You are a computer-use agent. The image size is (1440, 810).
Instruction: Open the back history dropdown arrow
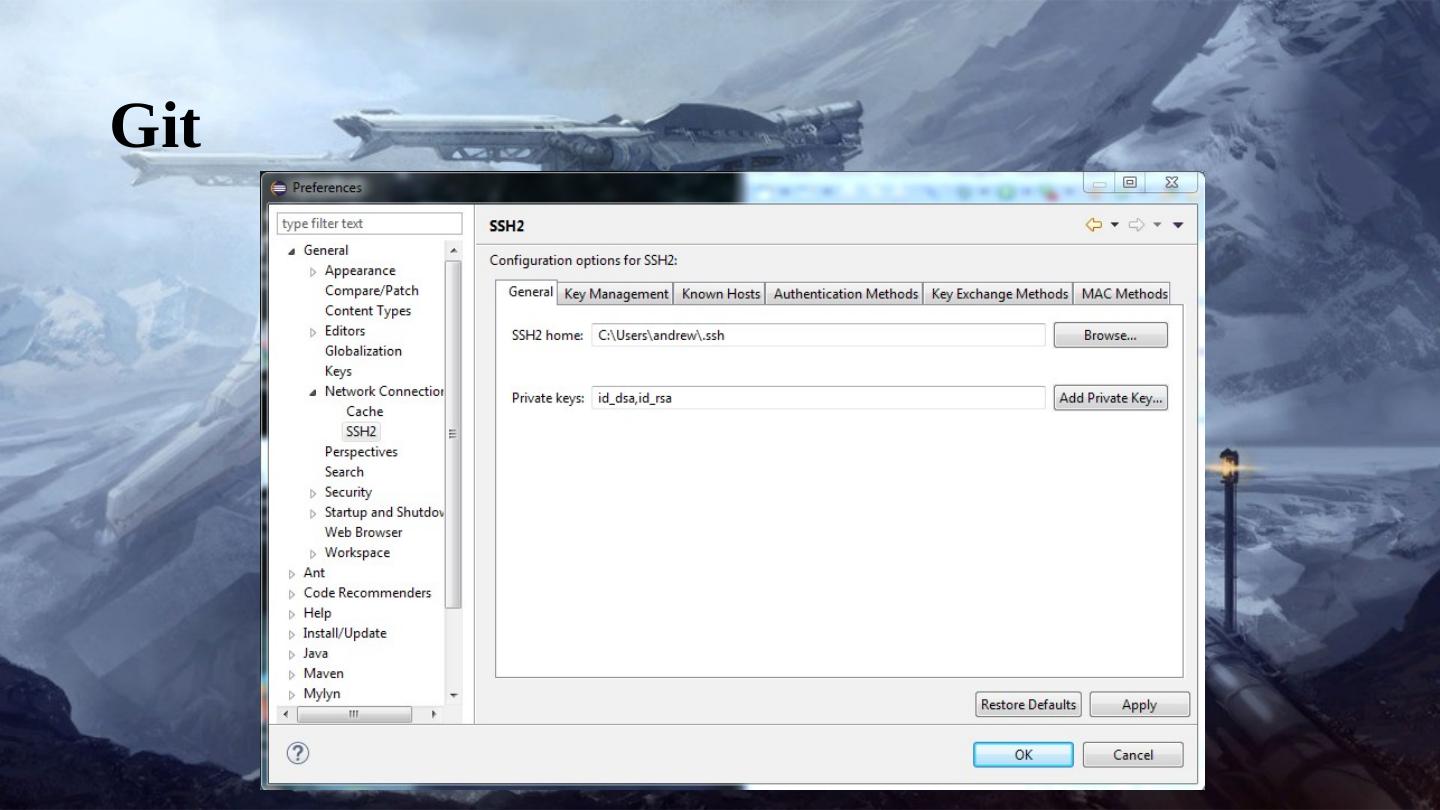1113,225
